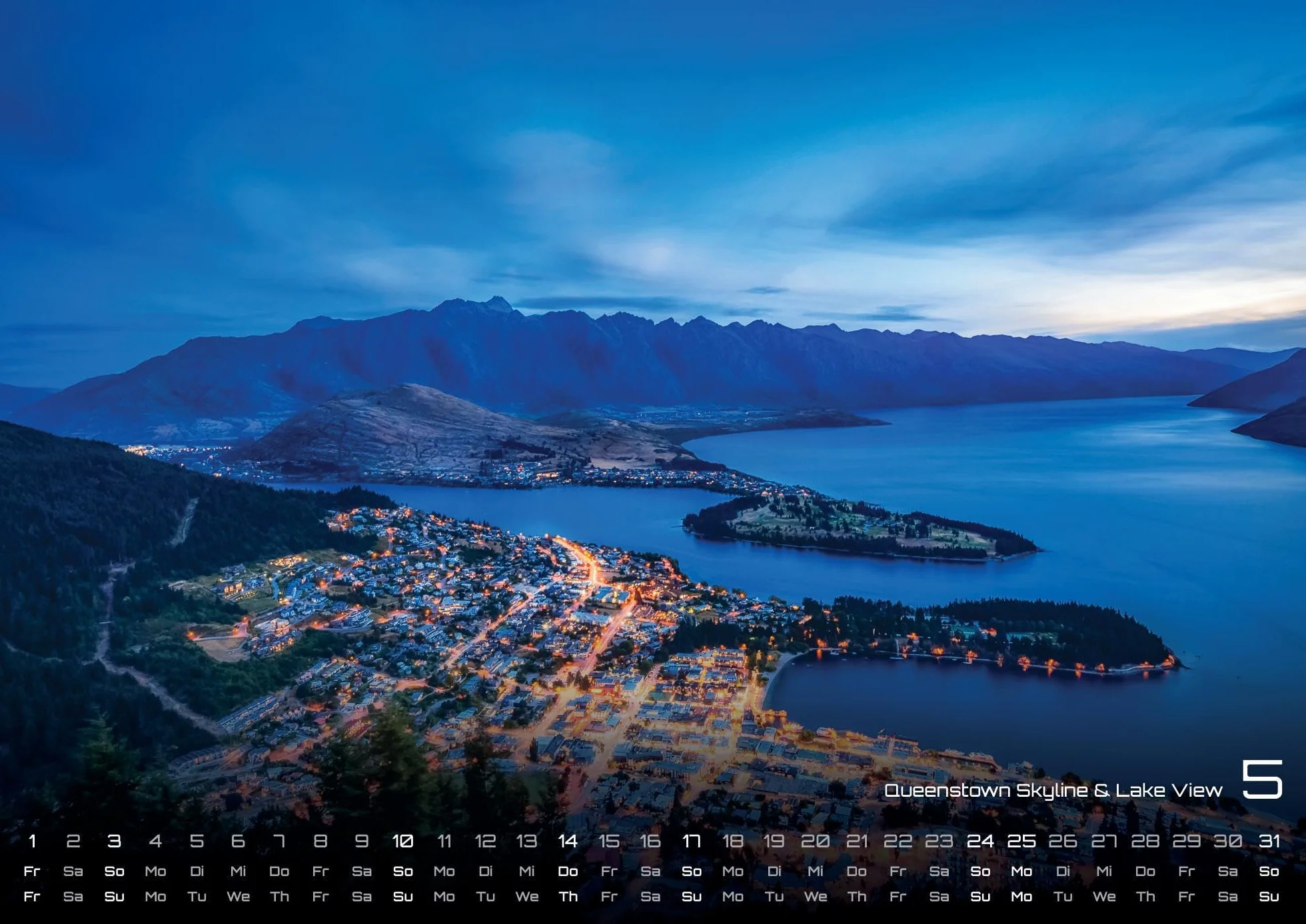This screenshot has width=1306, height=924.
Task: Click day number '12' in calendar strip
Action: click(485, 841)
